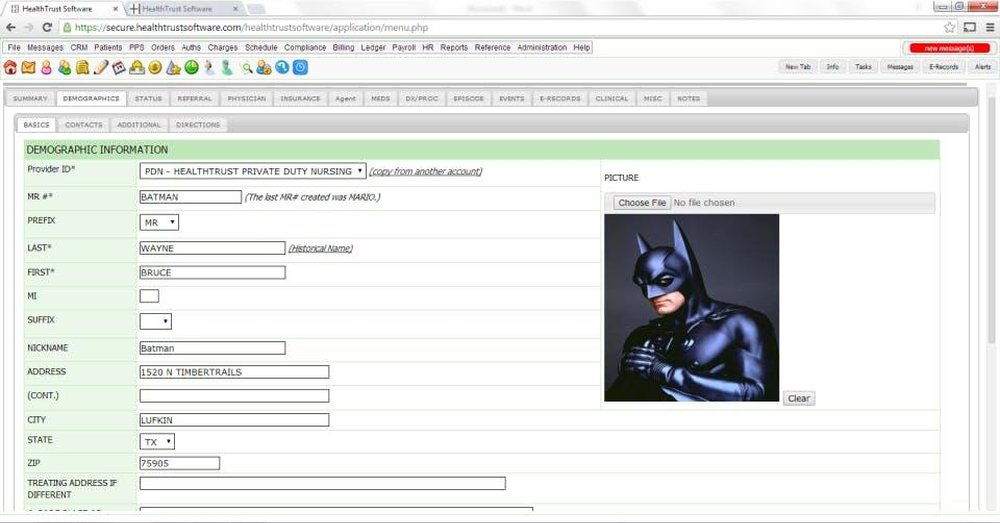Viewport: 1000px width, 523px height.
Task: Open the STATE dropdown showing TX
Action: point(157,441)
